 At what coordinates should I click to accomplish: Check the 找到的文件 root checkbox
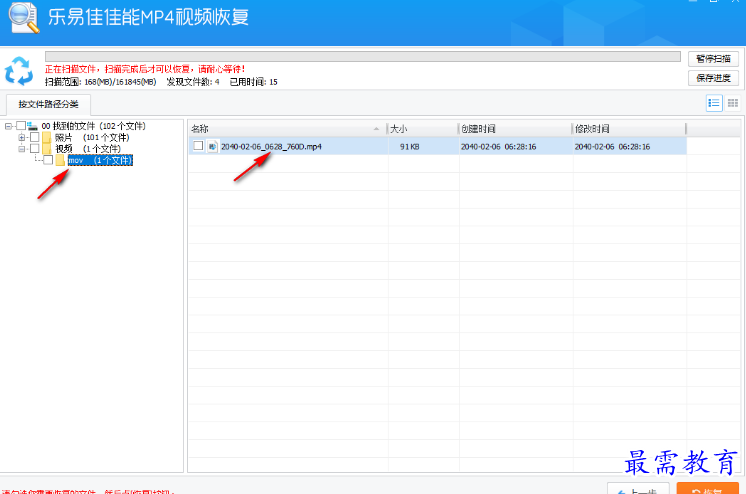coord(21,126)
